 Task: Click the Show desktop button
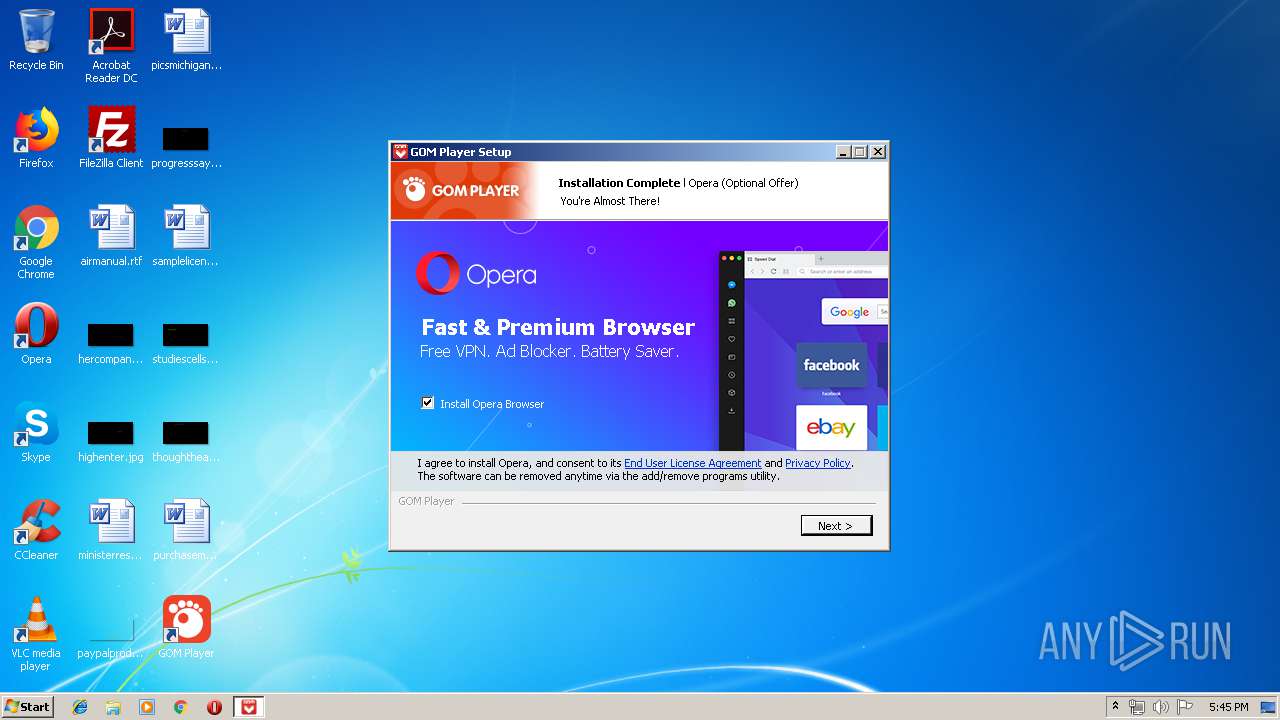[x=1270, y=707]
